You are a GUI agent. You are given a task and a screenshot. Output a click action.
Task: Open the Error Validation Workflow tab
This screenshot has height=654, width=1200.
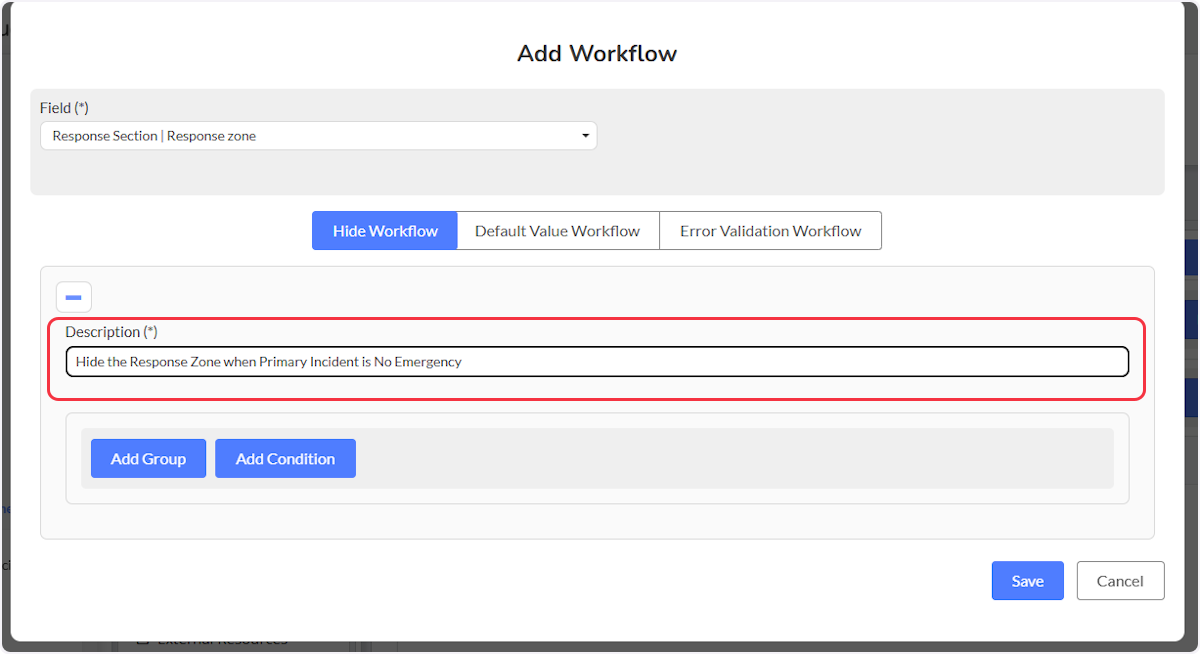coord(770,230)
